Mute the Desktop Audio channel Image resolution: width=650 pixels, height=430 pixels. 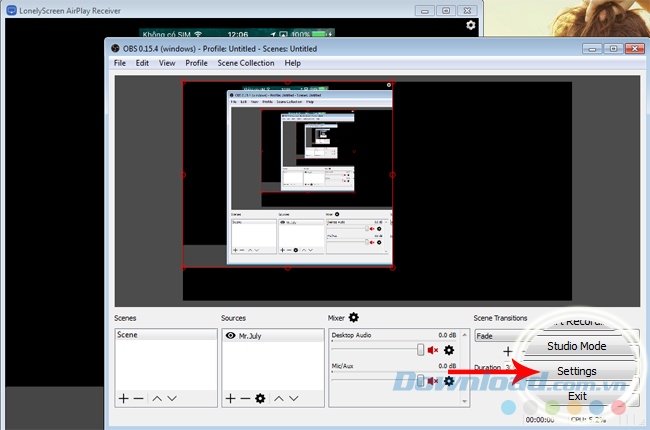433,350
